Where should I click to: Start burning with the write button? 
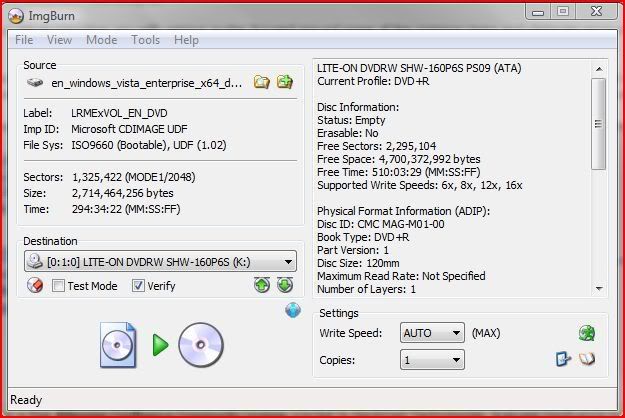[160, 345]
